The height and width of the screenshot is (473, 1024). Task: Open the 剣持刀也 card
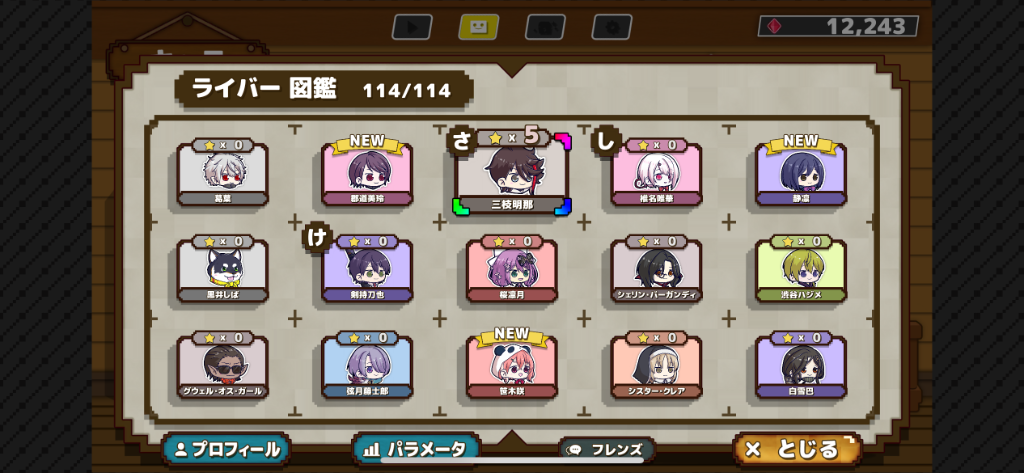367,269
